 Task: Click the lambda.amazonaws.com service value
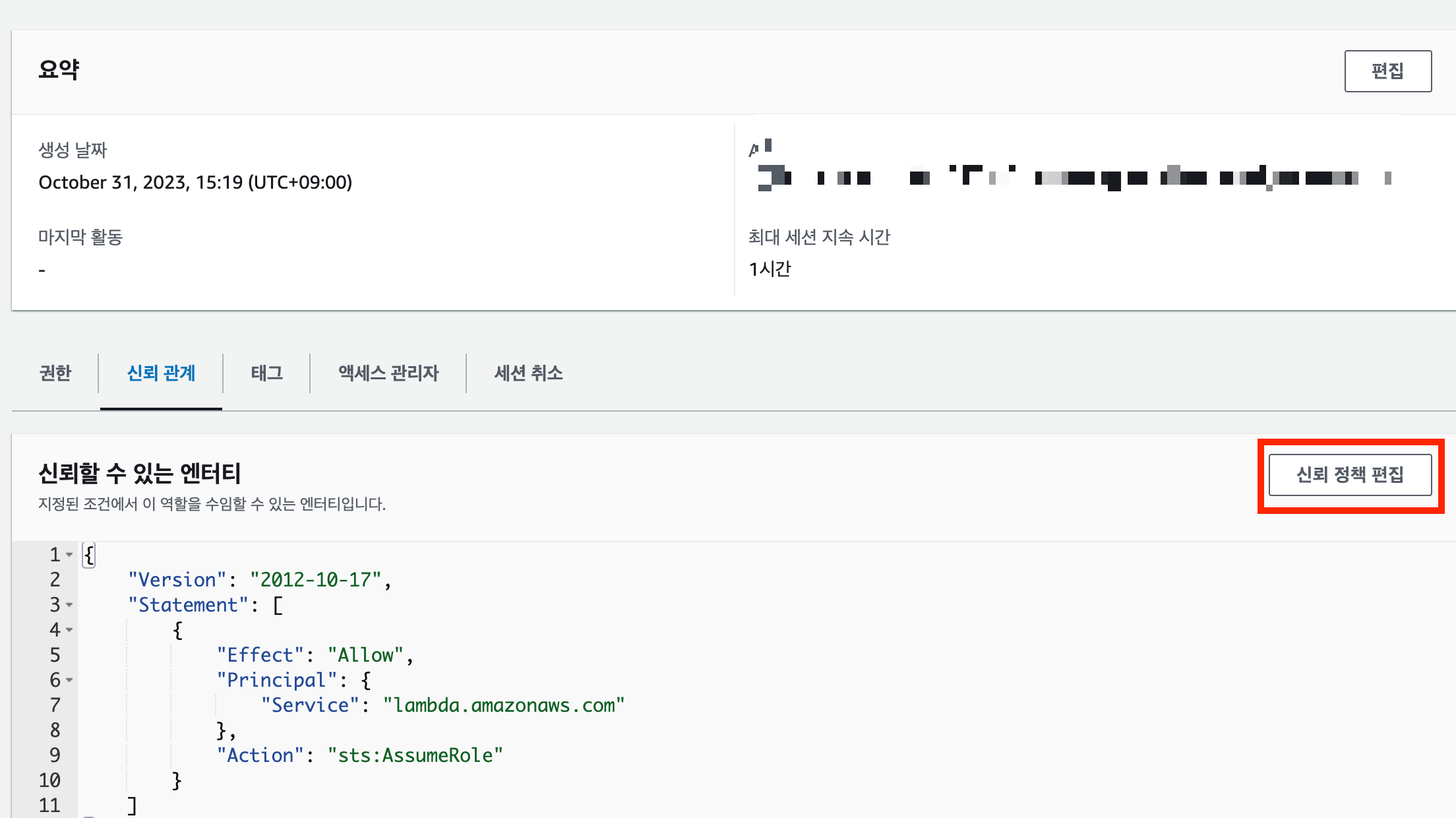coord(504,705)
